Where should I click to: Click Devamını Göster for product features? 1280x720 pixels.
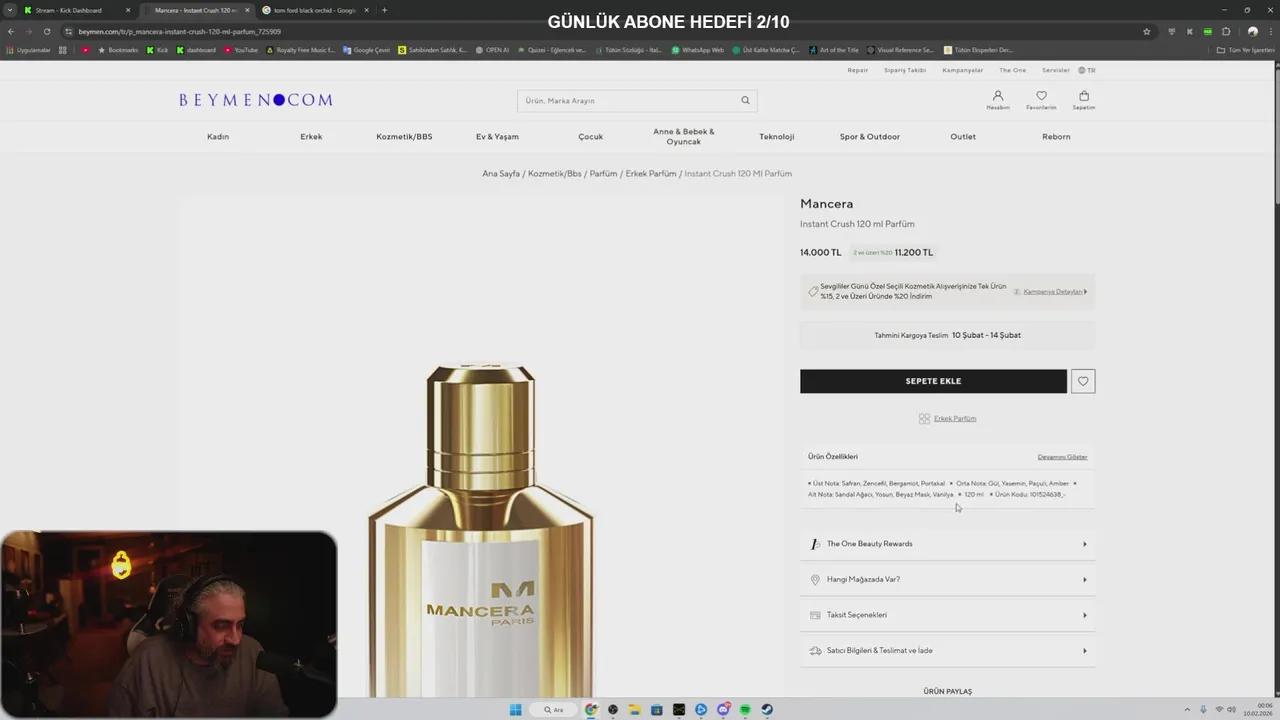1062,457
